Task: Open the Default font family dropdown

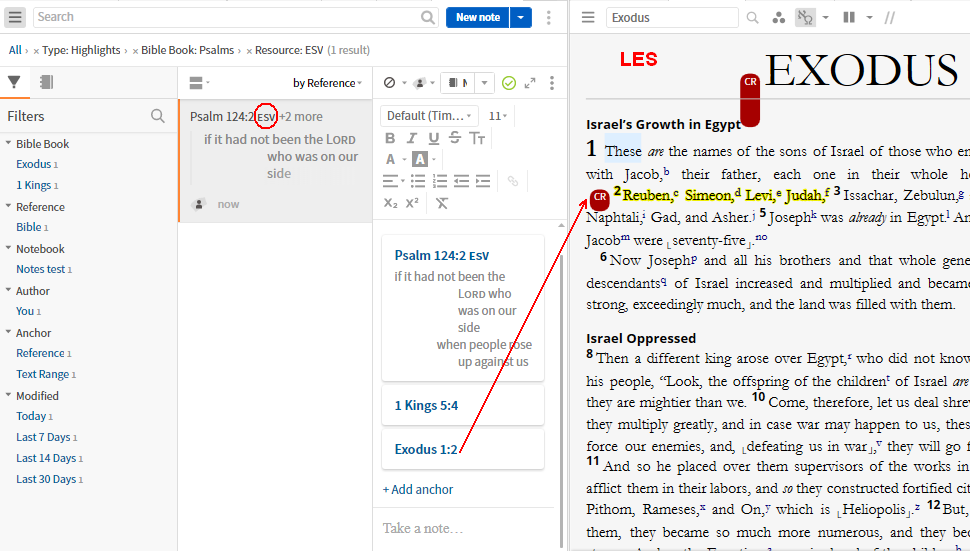Action: 429,116
